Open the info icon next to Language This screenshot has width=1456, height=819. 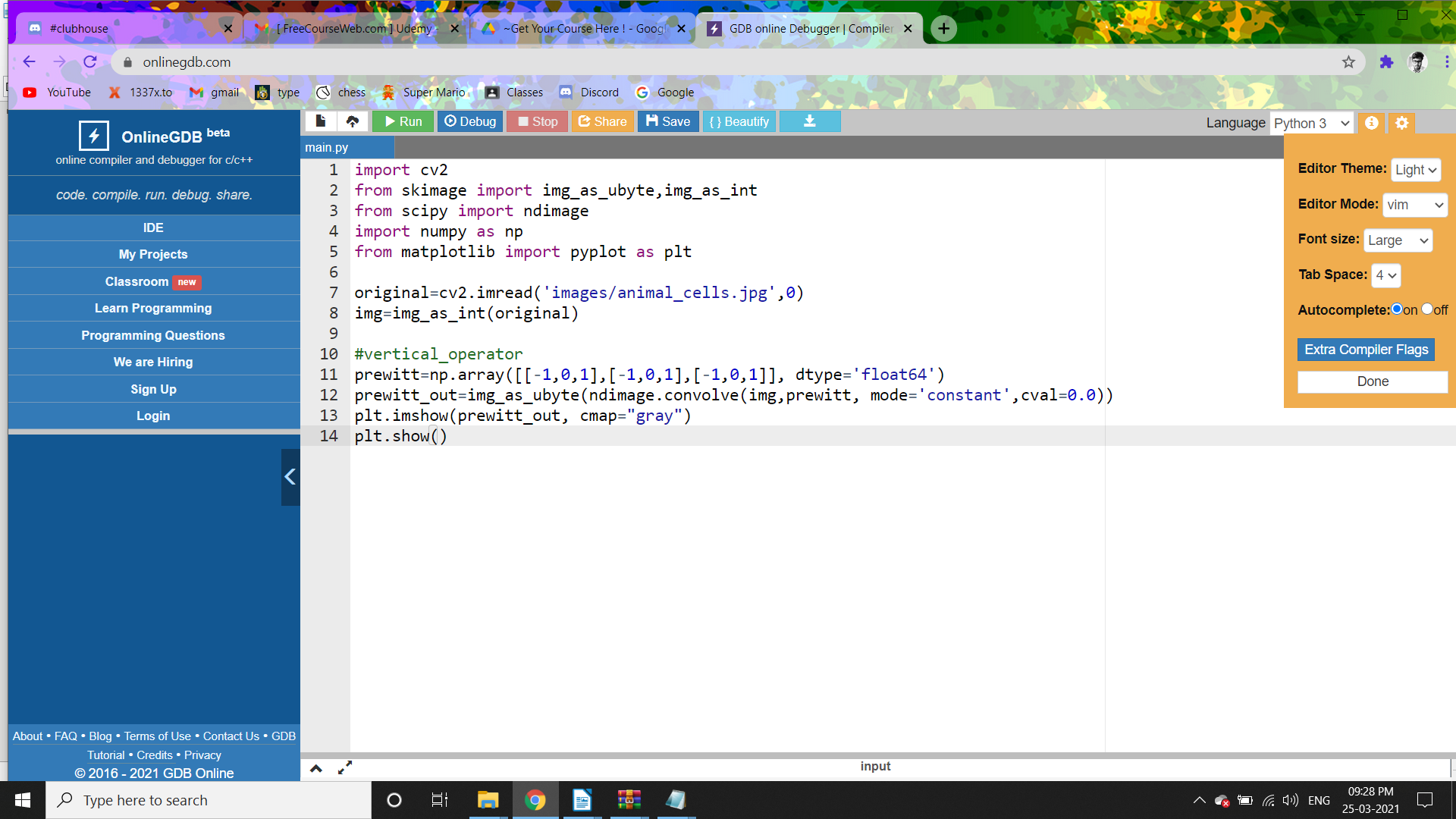tap(1372, 123)
